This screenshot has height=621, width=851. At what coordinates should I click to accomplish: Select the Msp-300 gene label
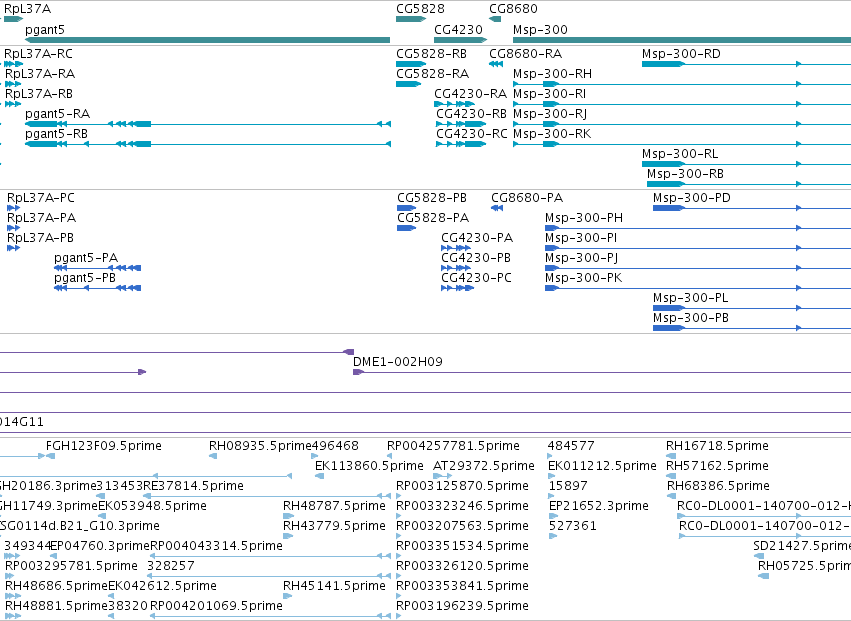(x=541, y=29)
